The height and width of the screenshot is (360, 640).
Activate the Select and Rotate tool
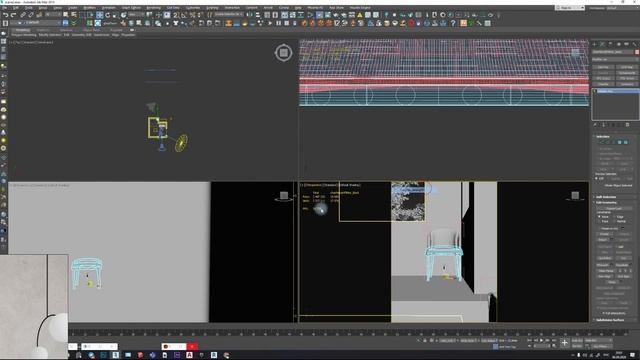(107, 15)
